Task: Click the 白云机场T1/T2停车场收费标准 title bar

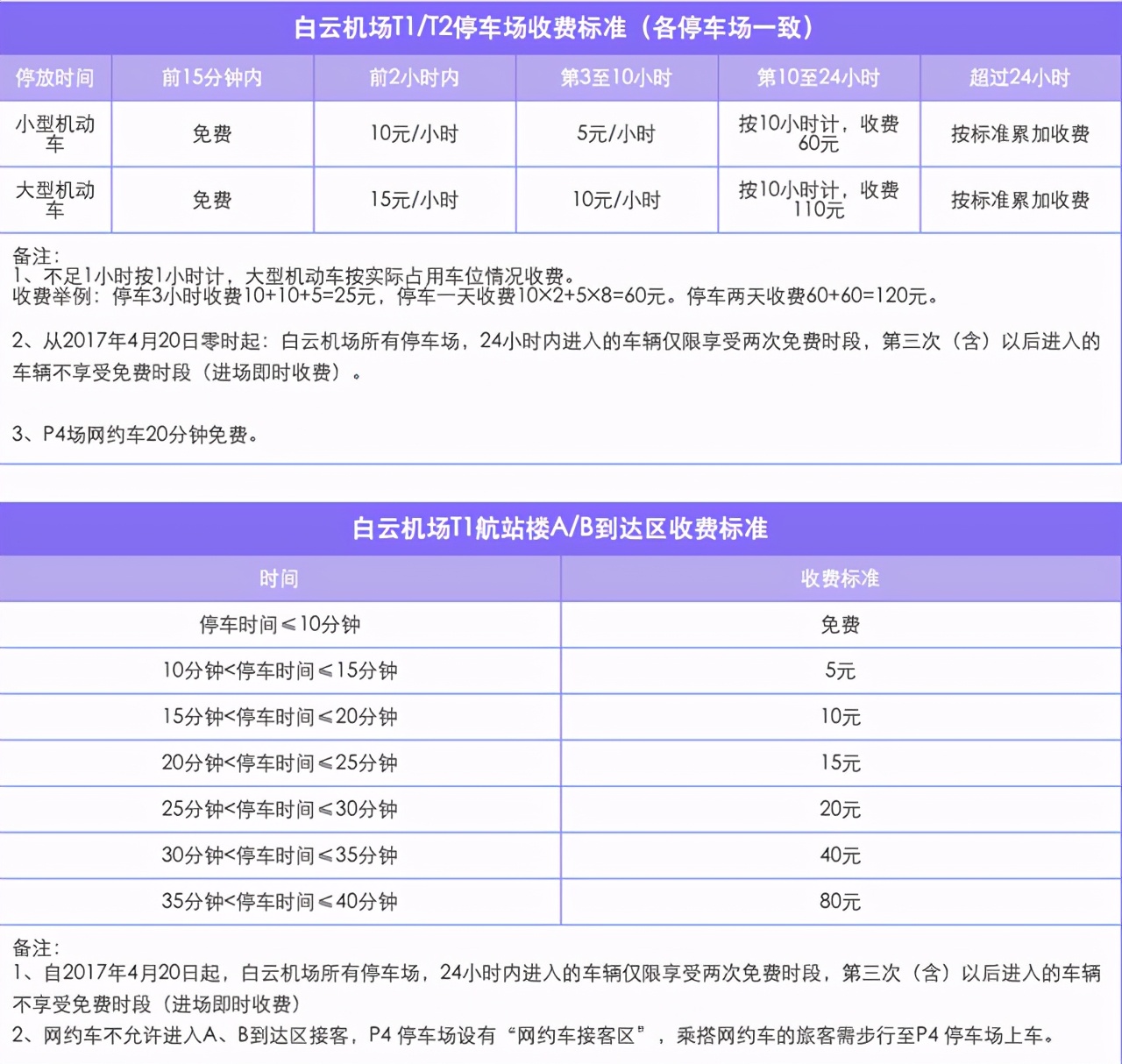Action: click(x=557, y=24)
